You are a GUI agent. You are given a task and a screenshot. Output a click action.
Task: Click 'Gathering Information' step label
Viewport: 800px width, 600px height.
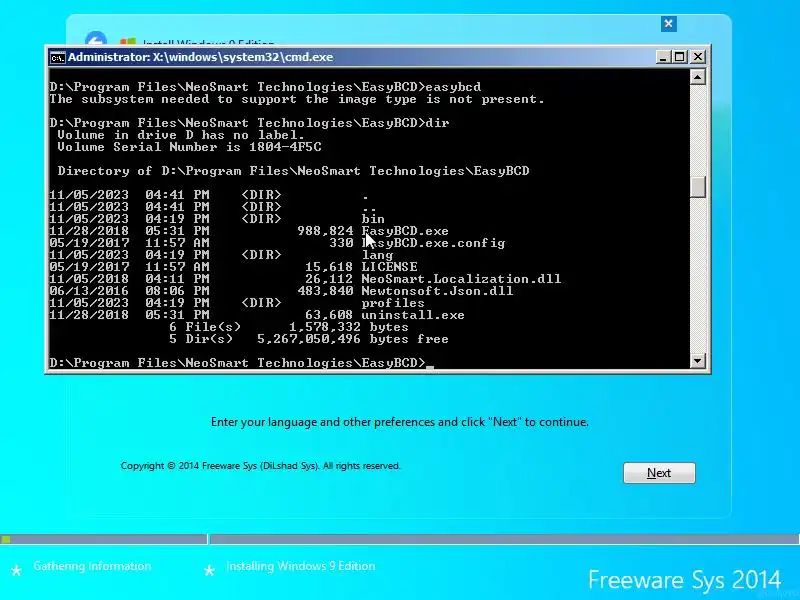(92, 566)
